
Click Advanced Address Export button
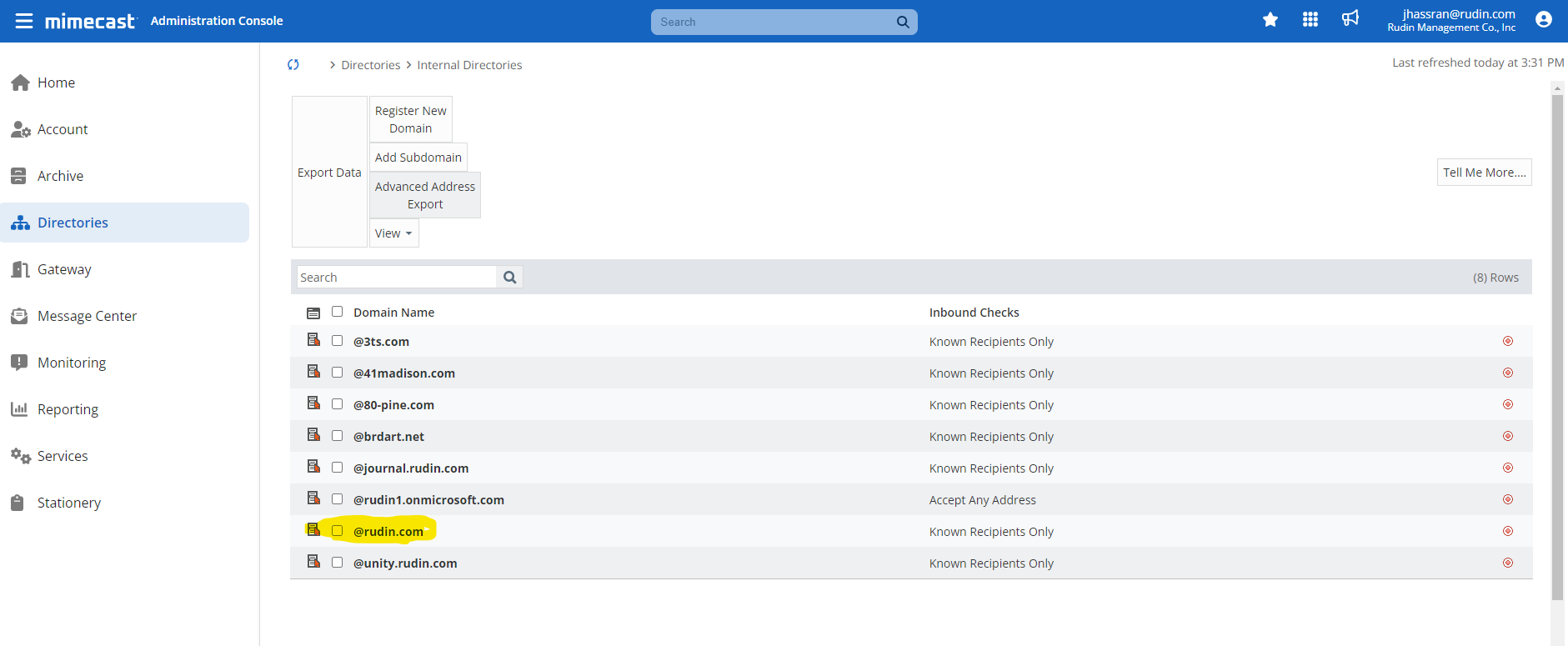pos(425,195)
